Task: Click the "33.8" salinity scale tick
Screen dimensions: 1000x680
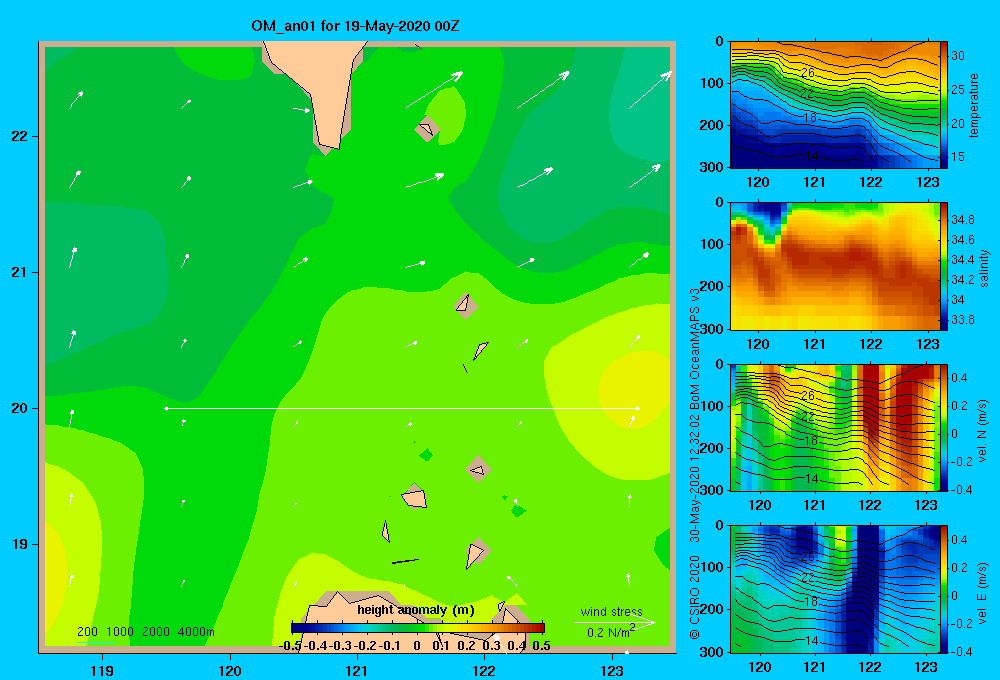Action: pos(963,320)
